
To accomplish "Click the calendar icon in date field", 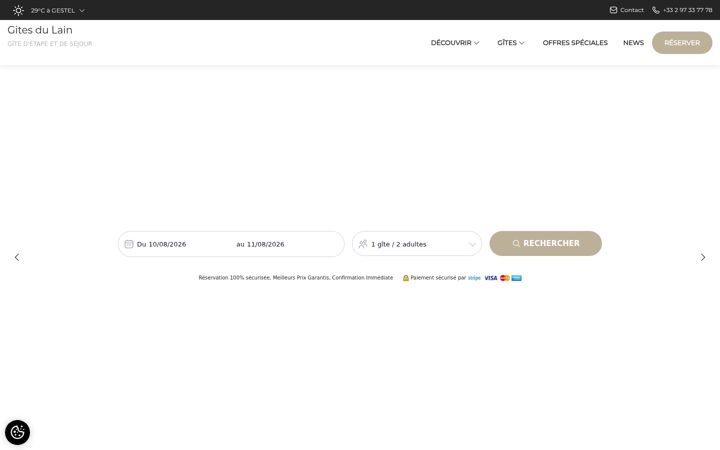I will 129,244.
